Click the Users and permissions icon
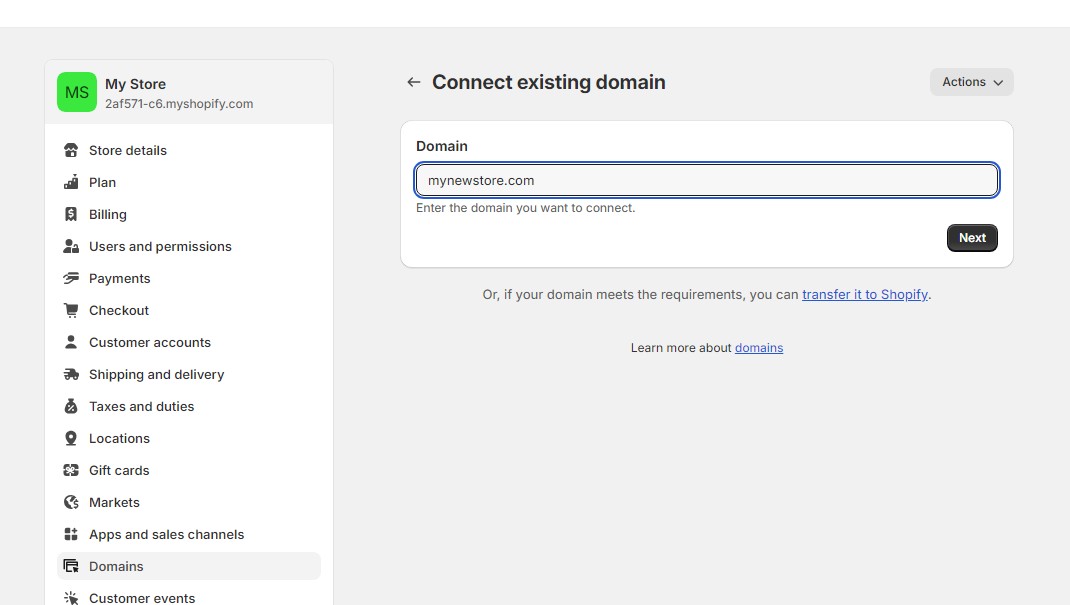Viewport: 1070px width, 605px height. 71,246
